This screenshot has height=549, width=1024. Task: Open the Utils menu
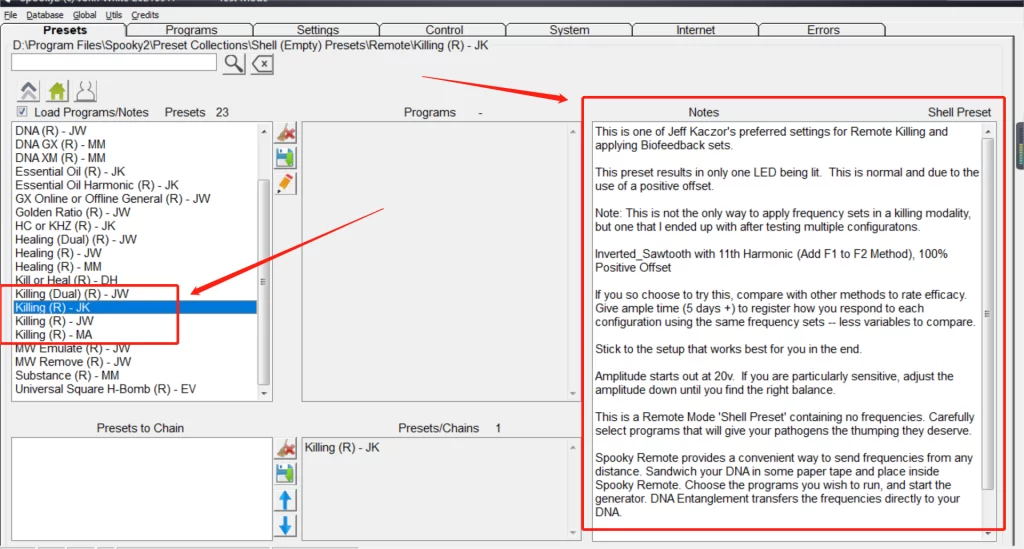[x=113, y=15]
